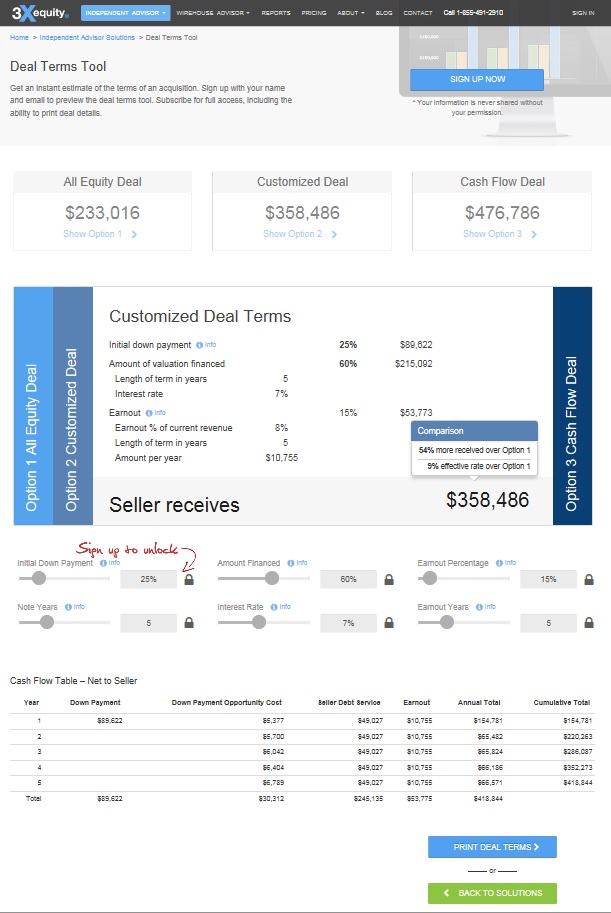Go to the Reports menu item
The image size is (611, 913).
click(x=276, y=13)
